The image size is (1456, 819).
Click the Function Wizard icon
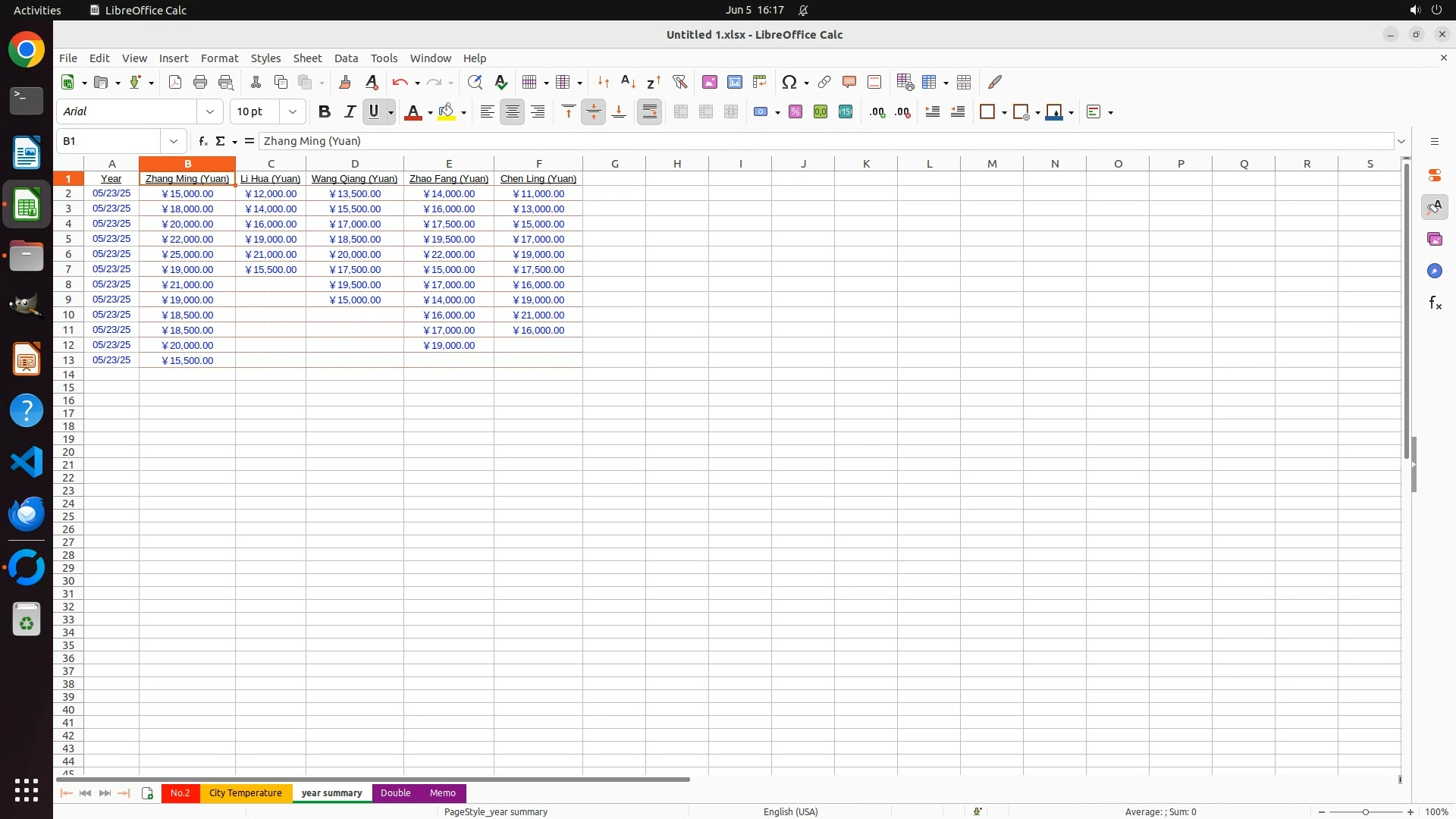[x=202, y=141]
